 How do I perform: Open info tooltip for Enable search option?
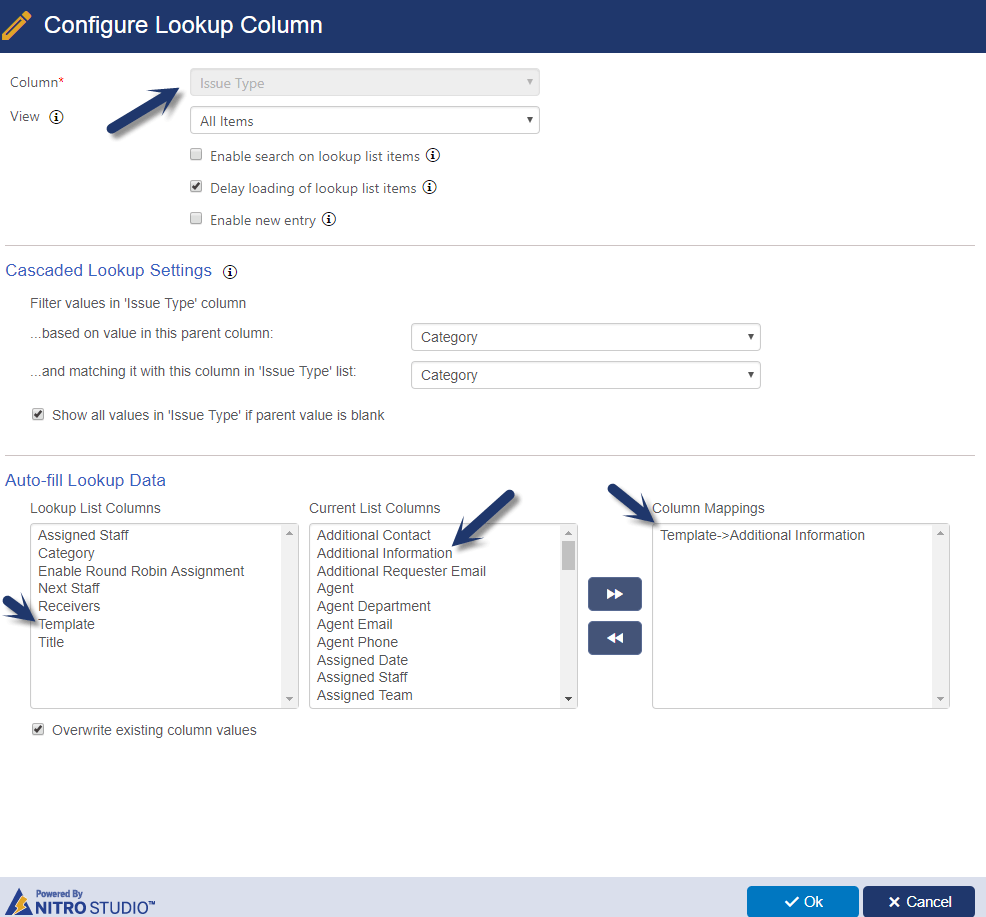pyautogui.click(x=433, y=155)
